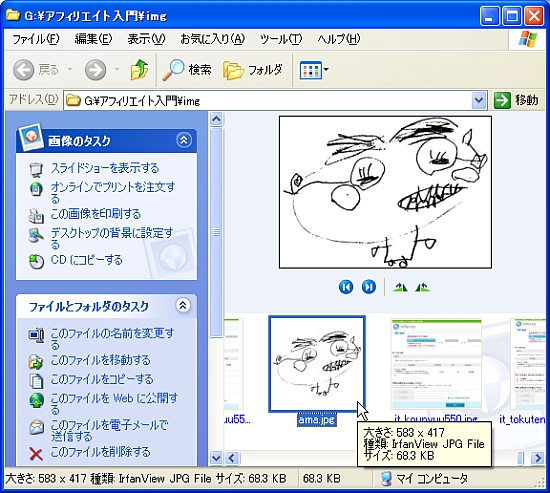The height and width of the screenshot is (493, 550).
Task: Collapse the ファイルとフォルダのタスク panel
Action: 183,305
